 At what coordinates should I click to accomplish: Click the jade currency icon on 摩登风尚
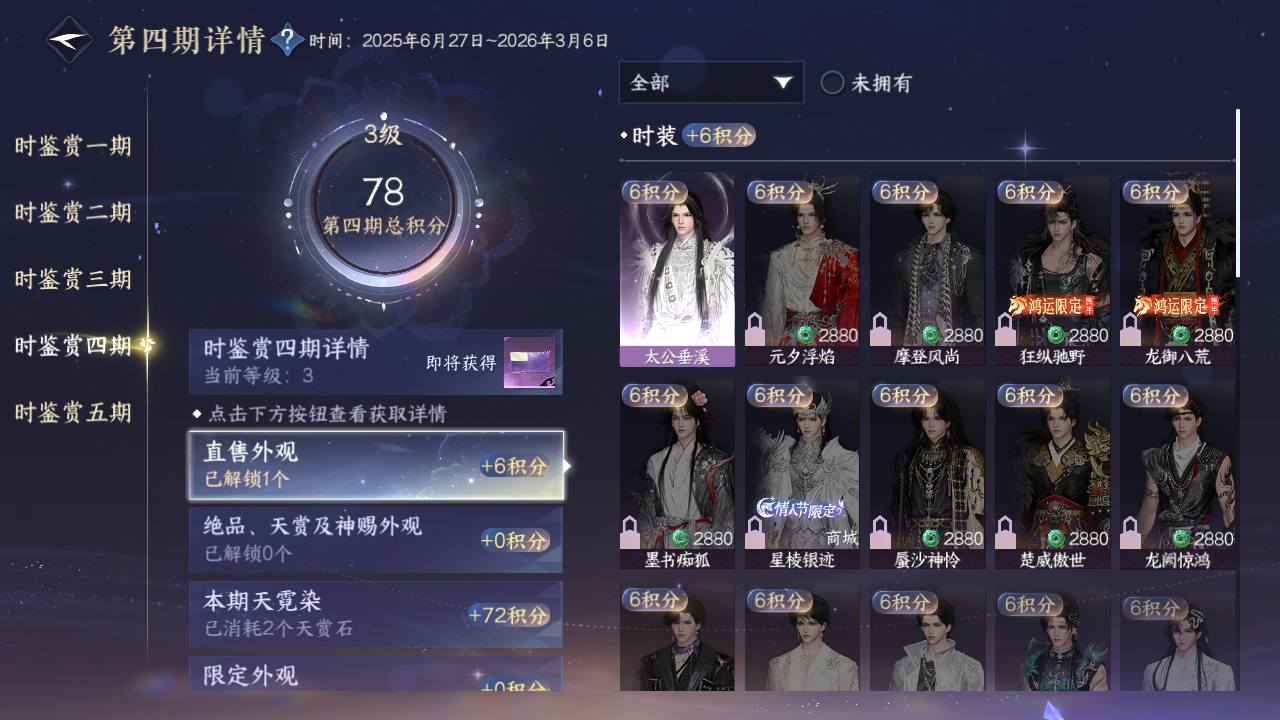pos(932,335)
